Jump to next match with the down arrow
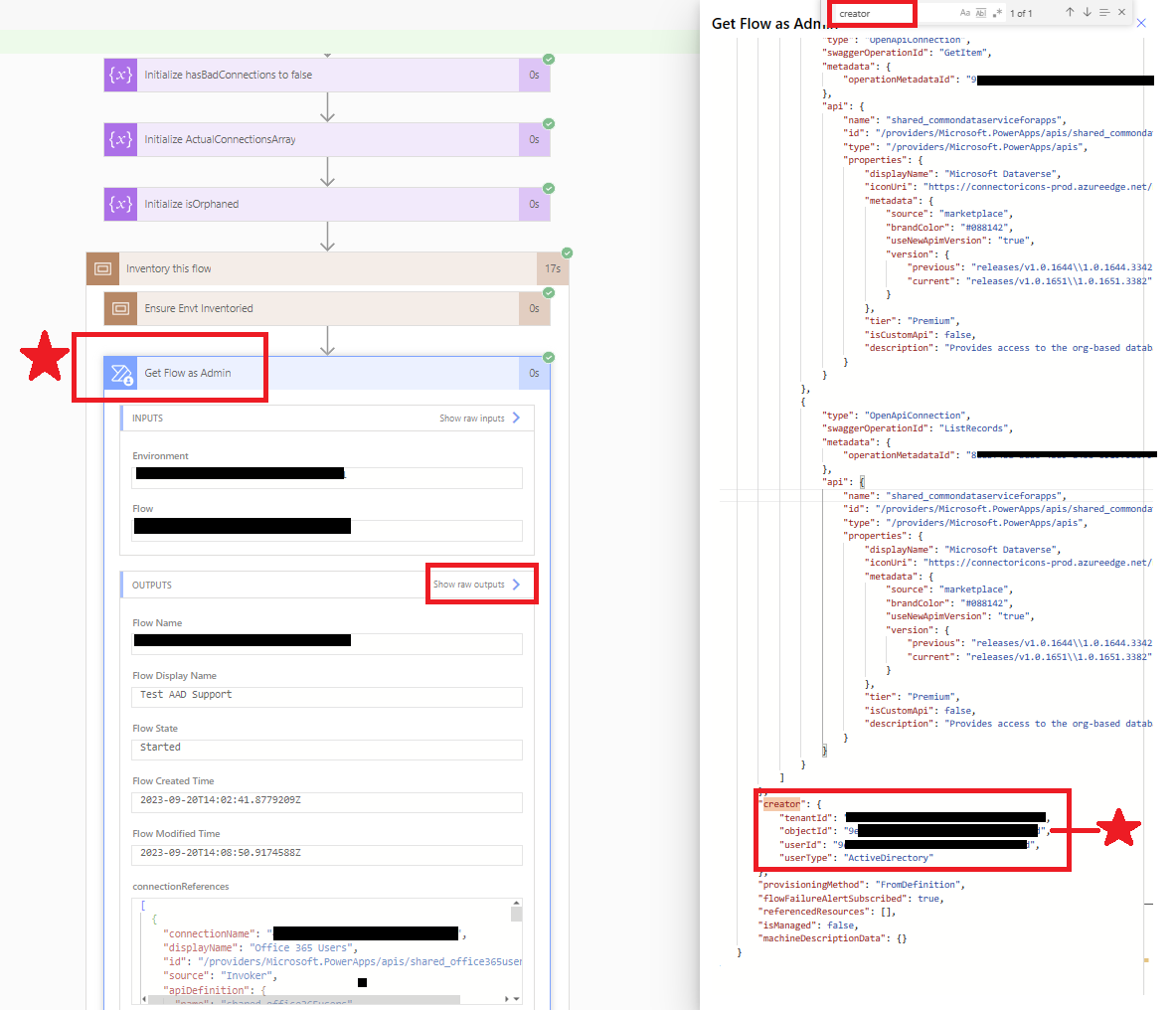The width and height of the screenshot is (1176, 1010). click(1087, 12)
